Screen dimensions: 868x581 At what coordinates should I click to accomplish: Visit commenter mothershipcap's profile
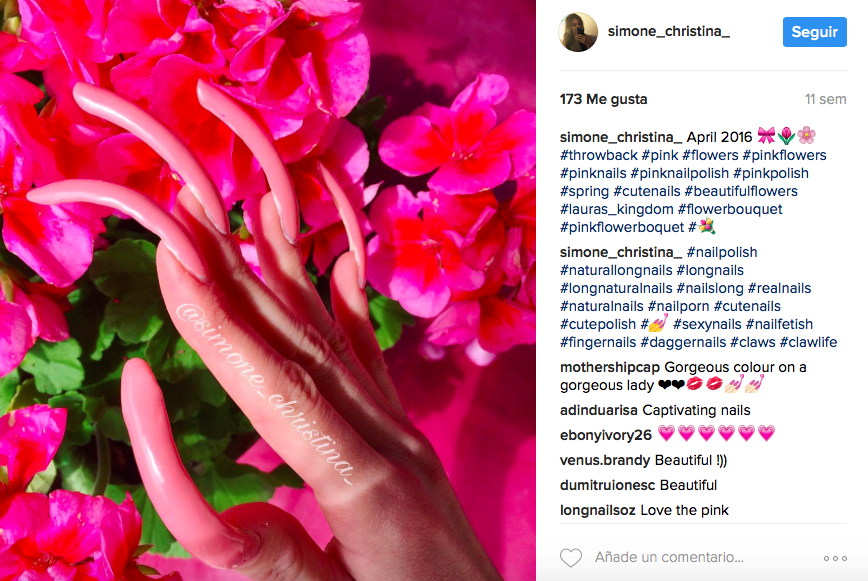pos(609,367)
